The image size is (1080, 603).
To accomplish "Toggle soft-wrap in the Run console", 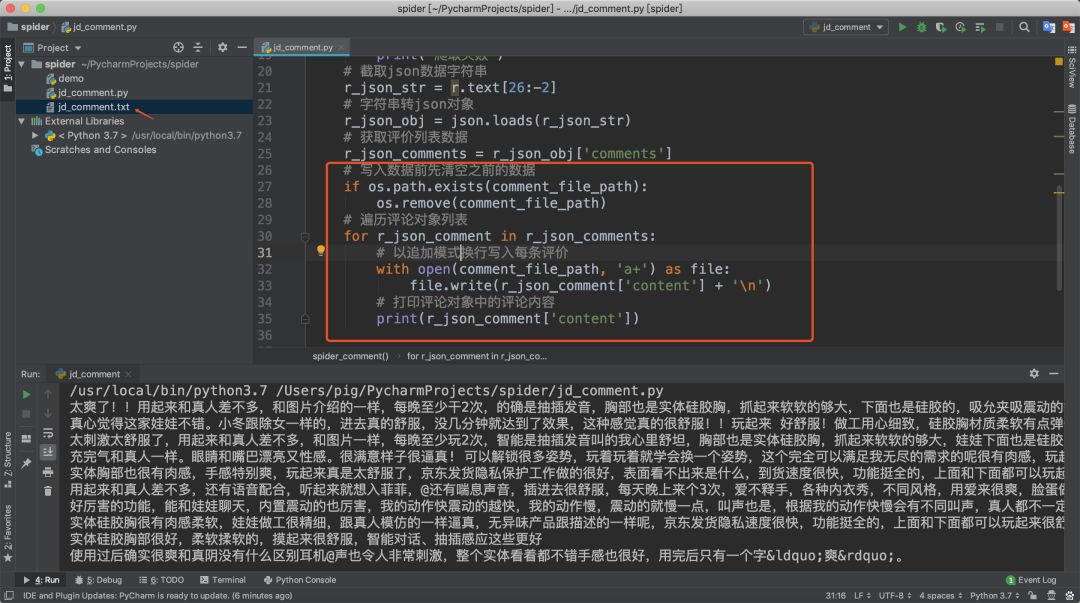I will point(48,433).
